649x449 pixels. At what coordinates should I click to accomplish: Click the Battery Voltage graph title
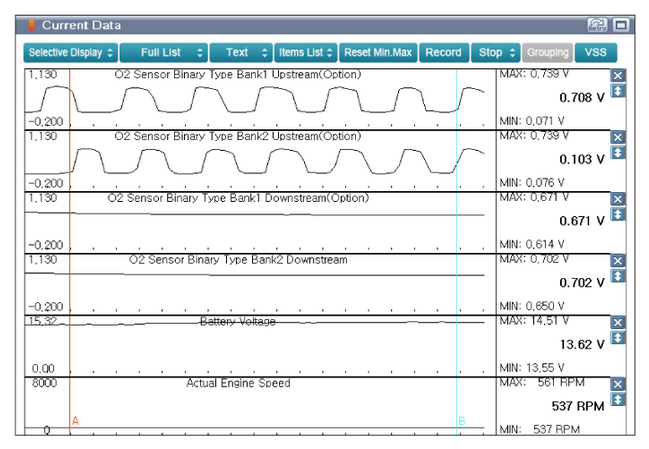pyautogui.click(x=238, y=322)
